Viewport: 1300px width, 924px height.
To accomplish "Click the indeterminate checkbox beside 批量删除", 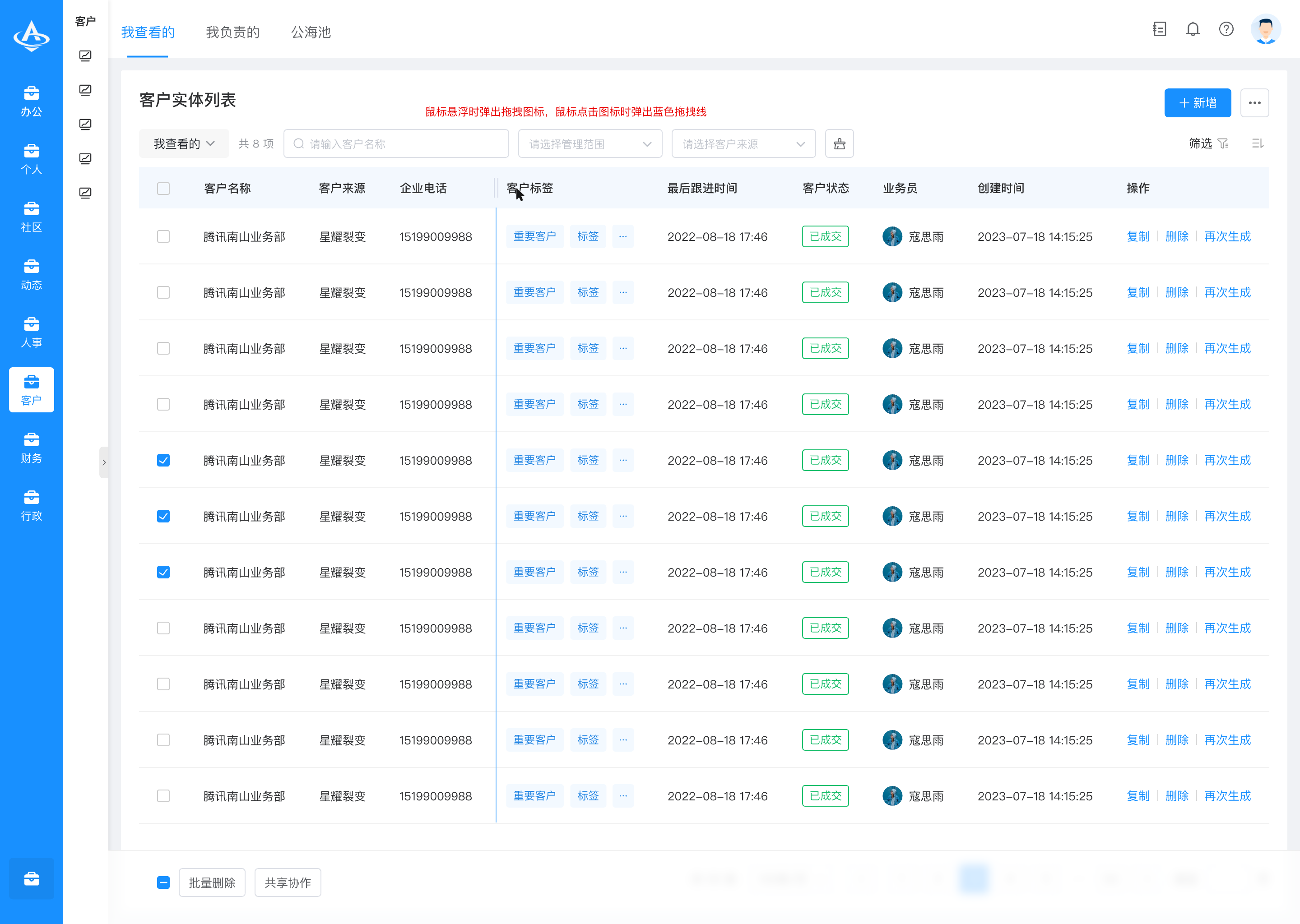I will (163, 882).
